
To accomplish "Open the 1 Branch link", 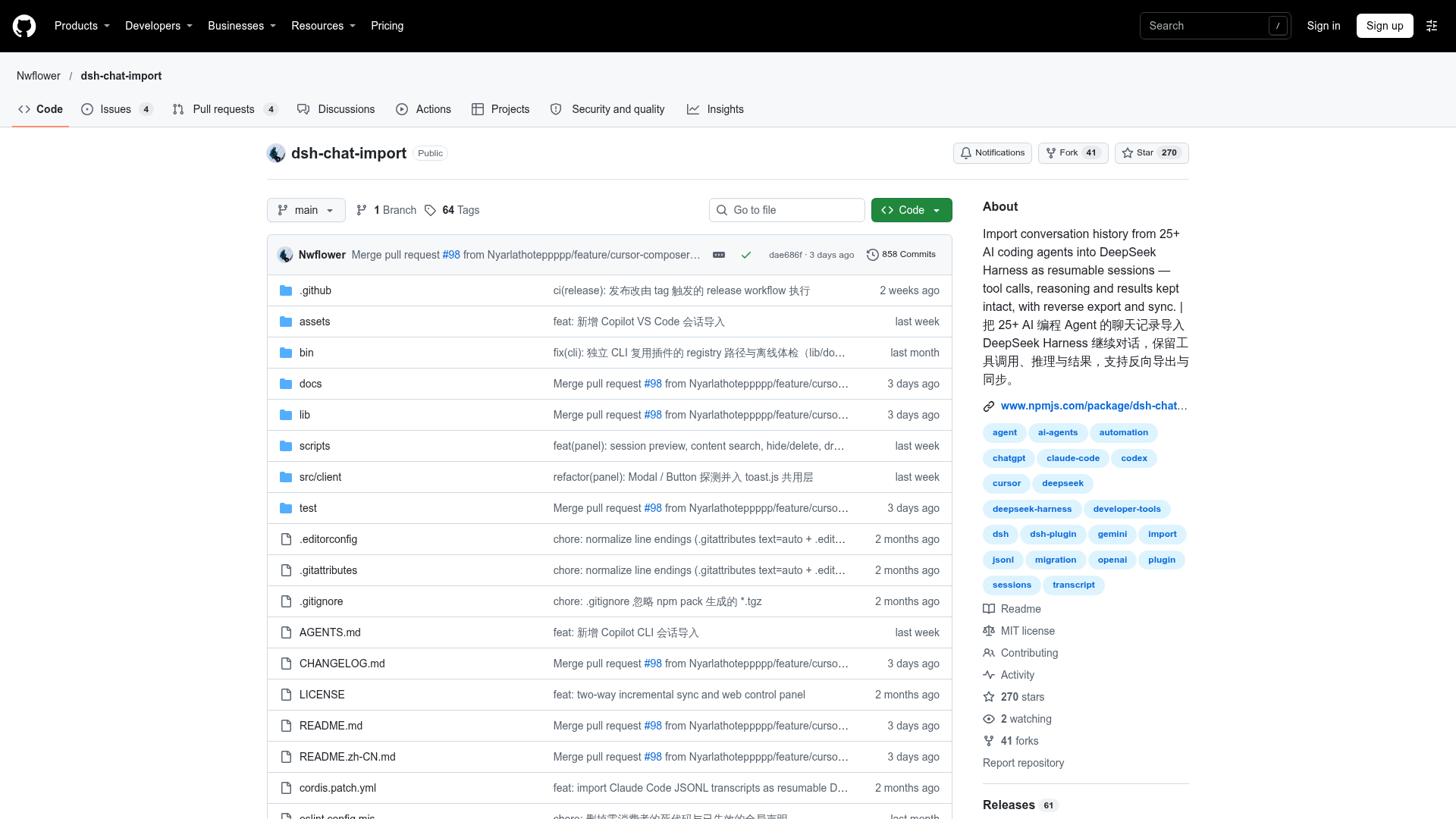I will pyautogui.click(x=387, y=210).
